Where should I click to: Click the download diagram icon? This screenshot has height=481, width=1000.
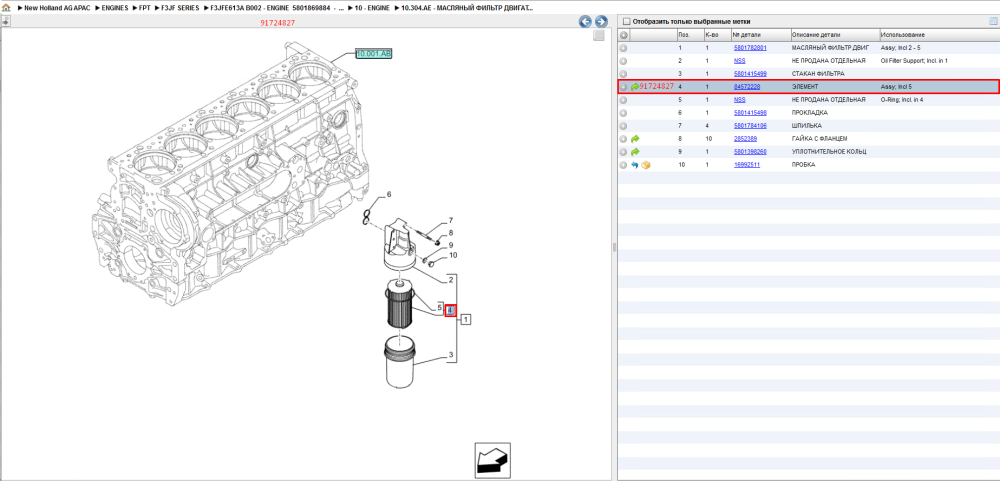(6, 21)
